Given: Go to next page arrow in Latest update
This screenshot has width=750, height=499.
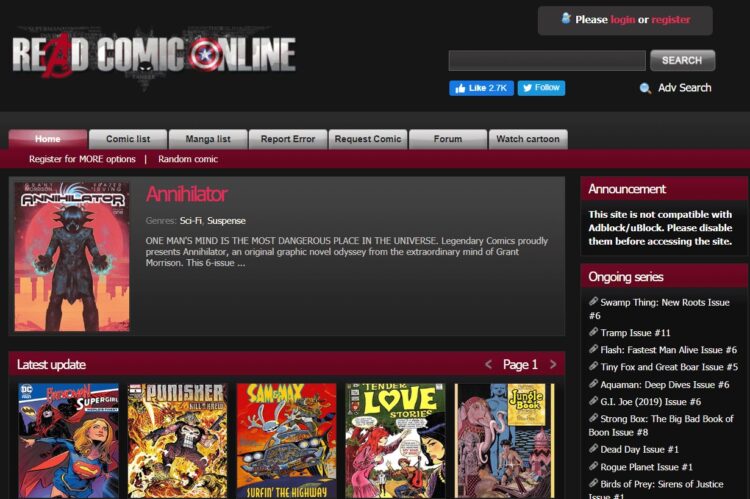Looking at the screenshot, I should (x=553, y=365).
